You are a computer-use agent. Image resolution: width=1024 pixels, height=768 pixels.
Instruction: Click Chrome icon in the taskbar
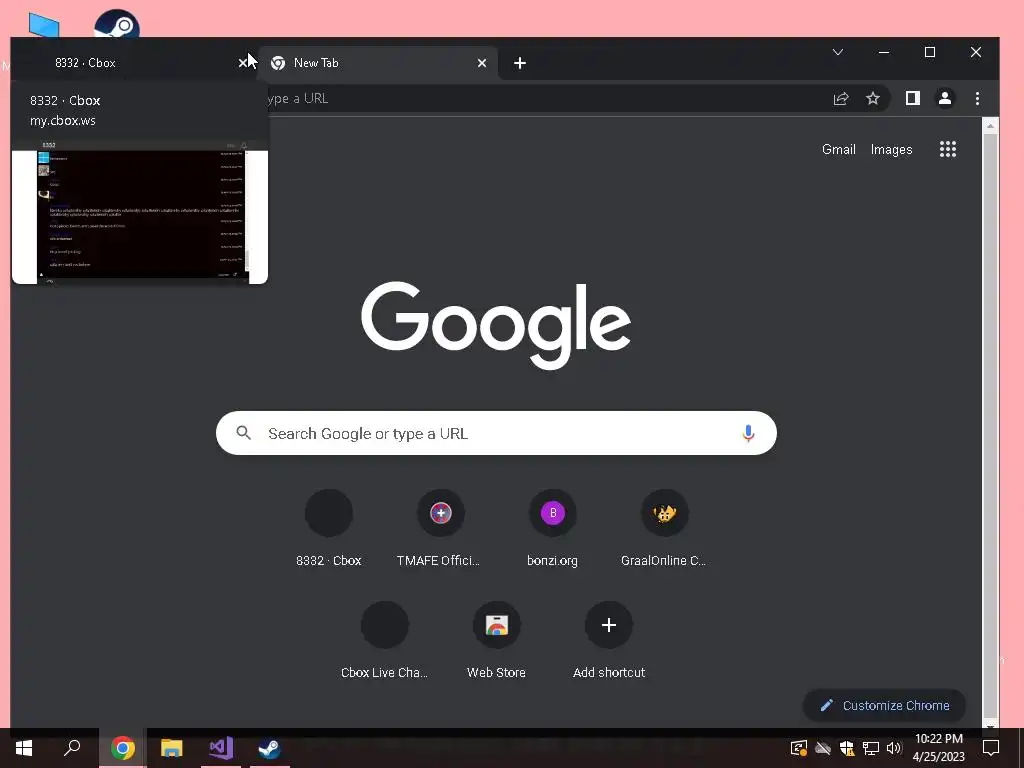(123, 748)
